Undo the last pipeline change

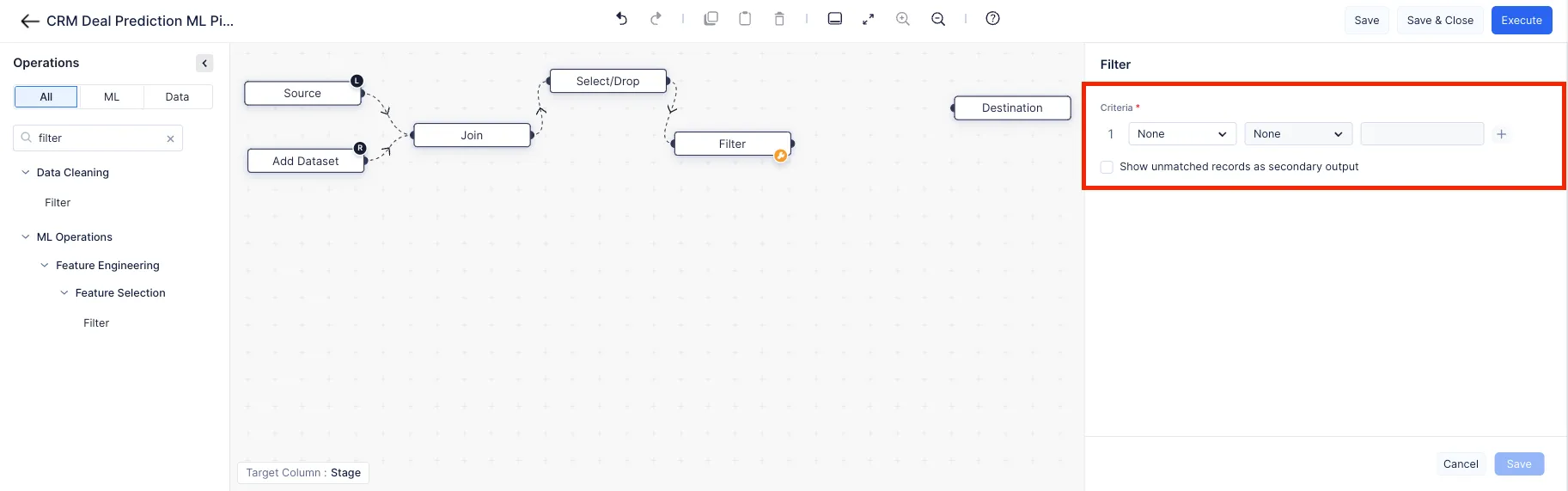(621, 19)
